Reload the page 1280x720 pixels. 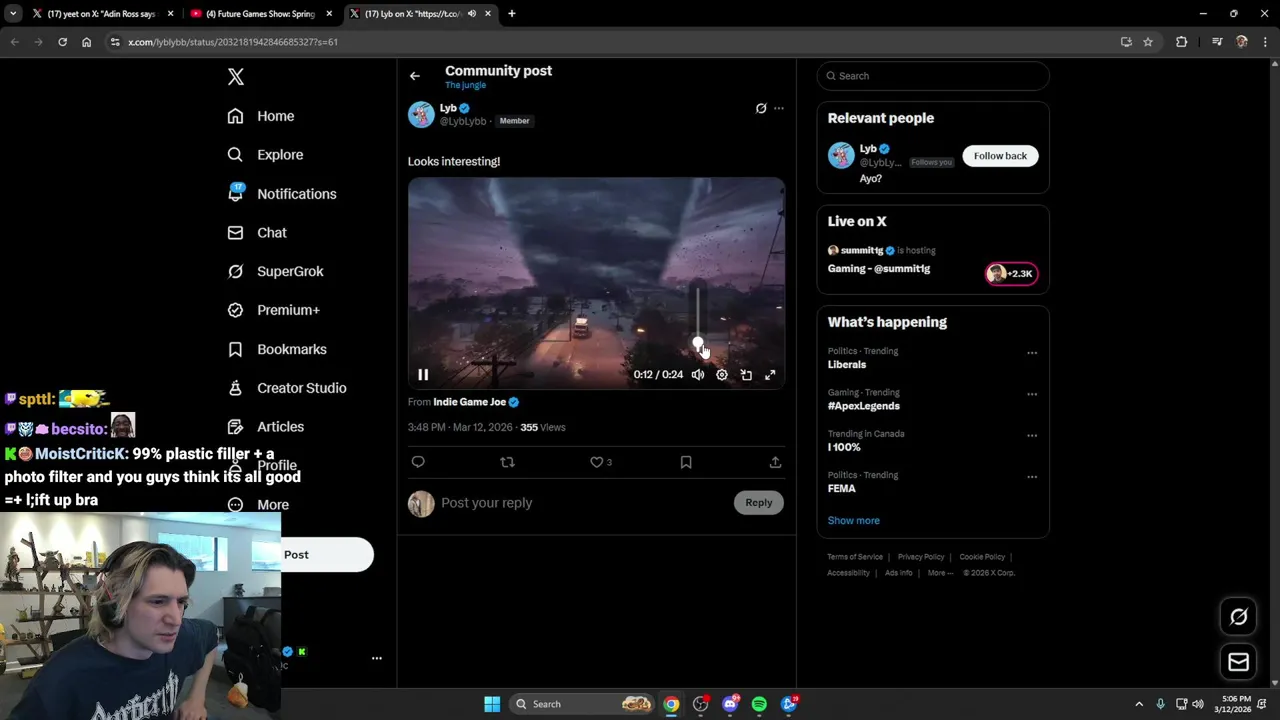(62, 42)
